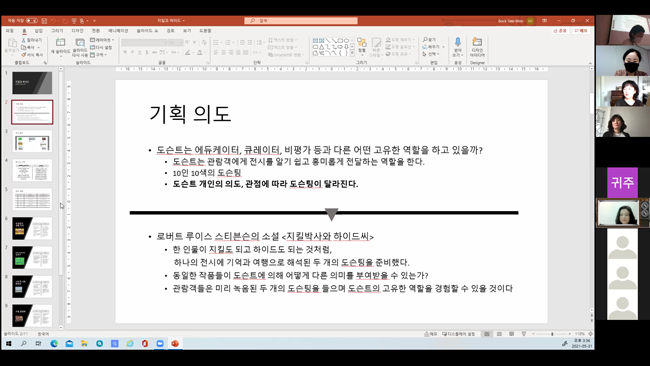This screenshot has height=366, width=650.
Task: Open PowerPoint from the Windows taskbar
Action: 175,344
